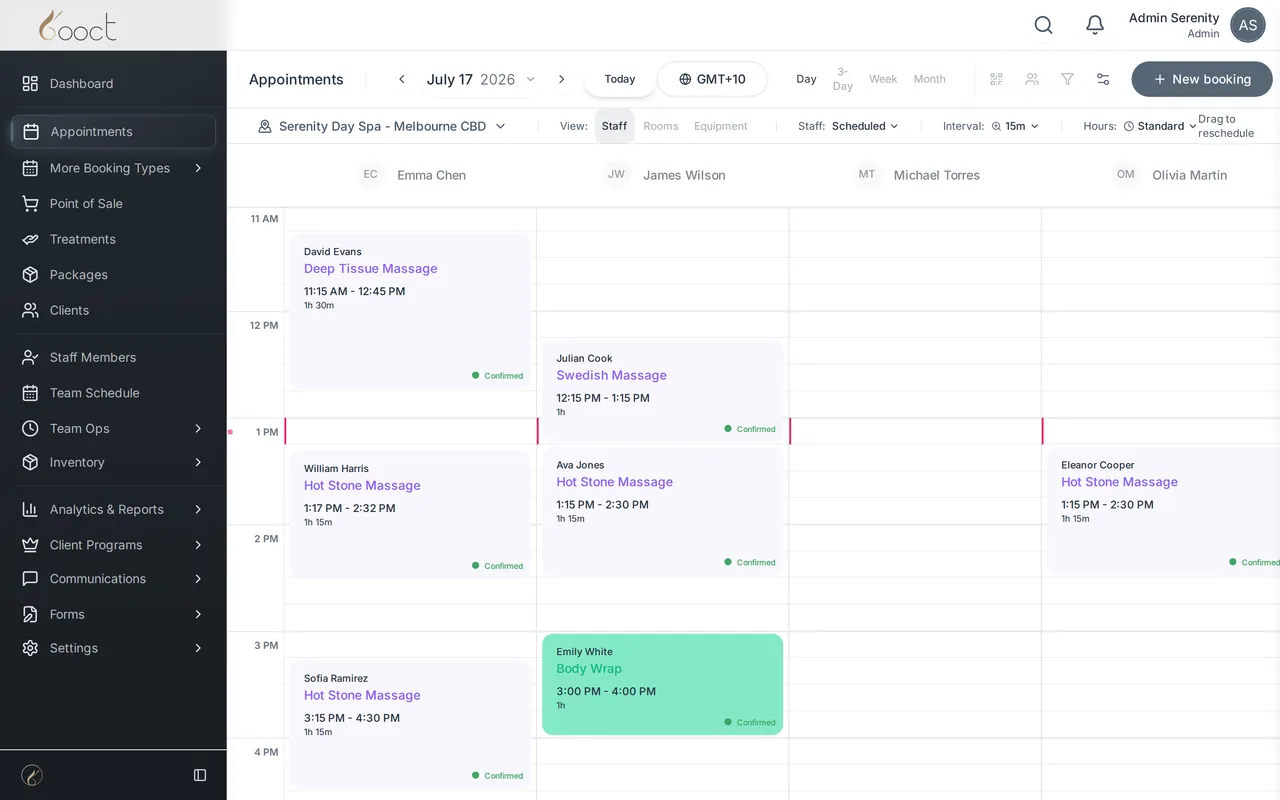Open Sofia Ramirez's Hot Stone Massage card
Viewport: 1280px width, 800px height.
[410, 724]
